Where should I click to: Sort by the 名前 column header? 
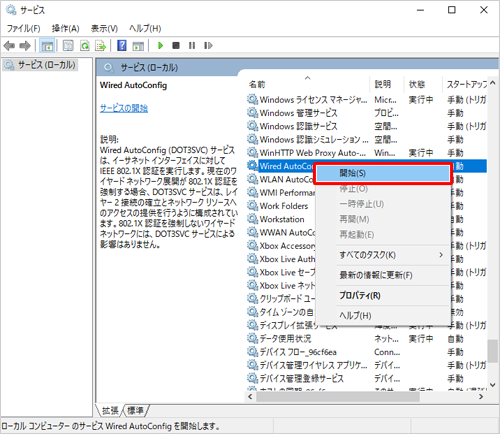(x=308, y=84)
